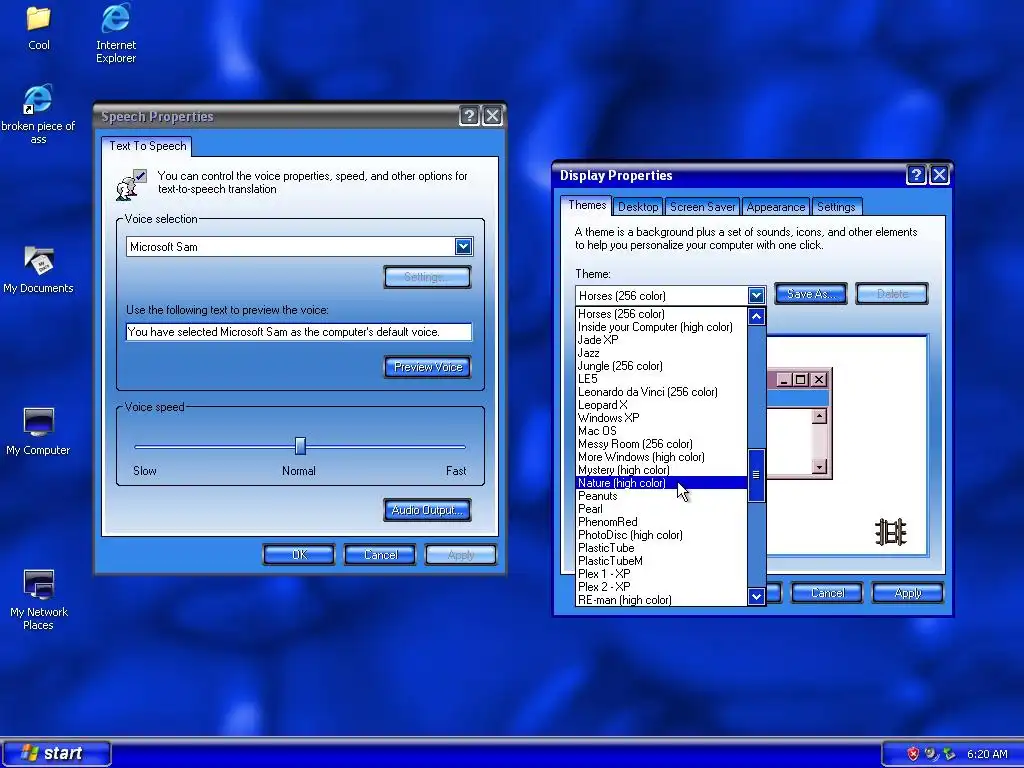Image resolution: width=1024 pixels, height=768 pixels.
Task: Open the My Computer desktop icon
Action: click(x=39, y=423)
